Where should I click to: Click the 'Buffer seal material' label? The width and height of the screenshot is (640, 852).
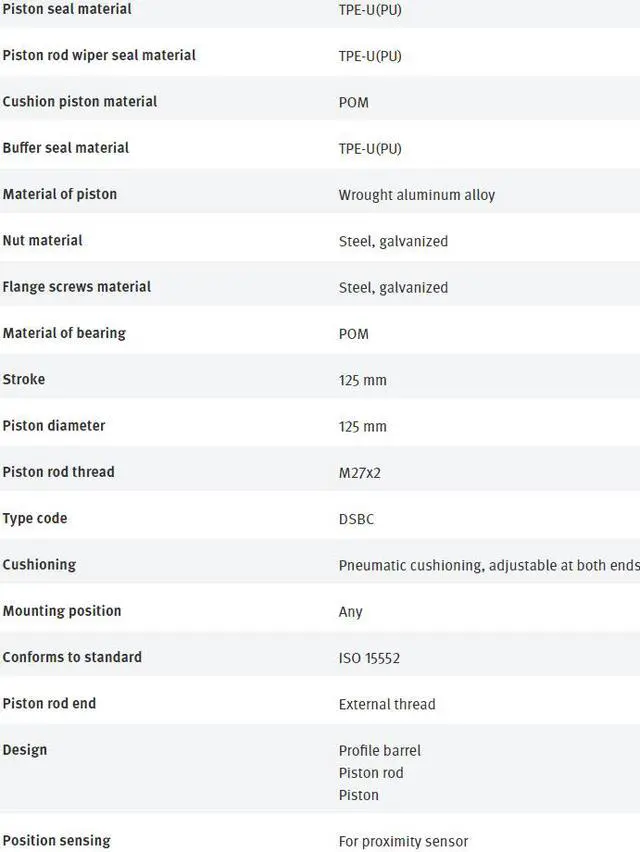point(66,148)
